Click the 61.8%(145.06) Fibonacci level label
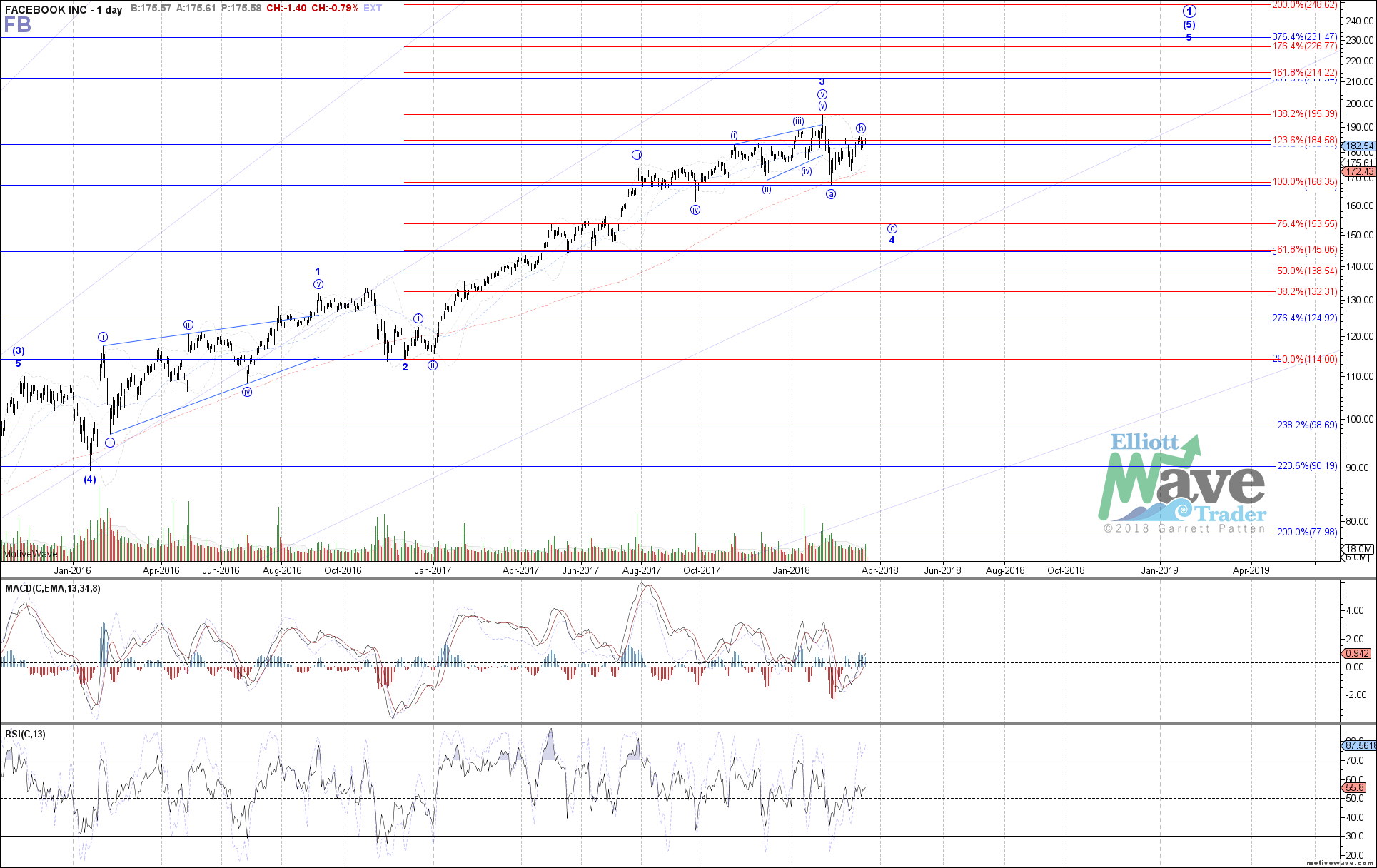The height and width of the screenshot is (868, 1377). click(x=1306, y=250)
